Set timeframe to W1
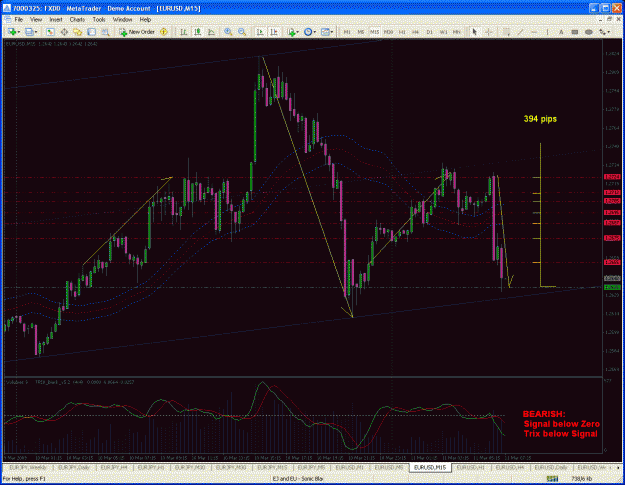Image resolution: width=625 pixels, height=485 pixels. (x=443, y=32)
